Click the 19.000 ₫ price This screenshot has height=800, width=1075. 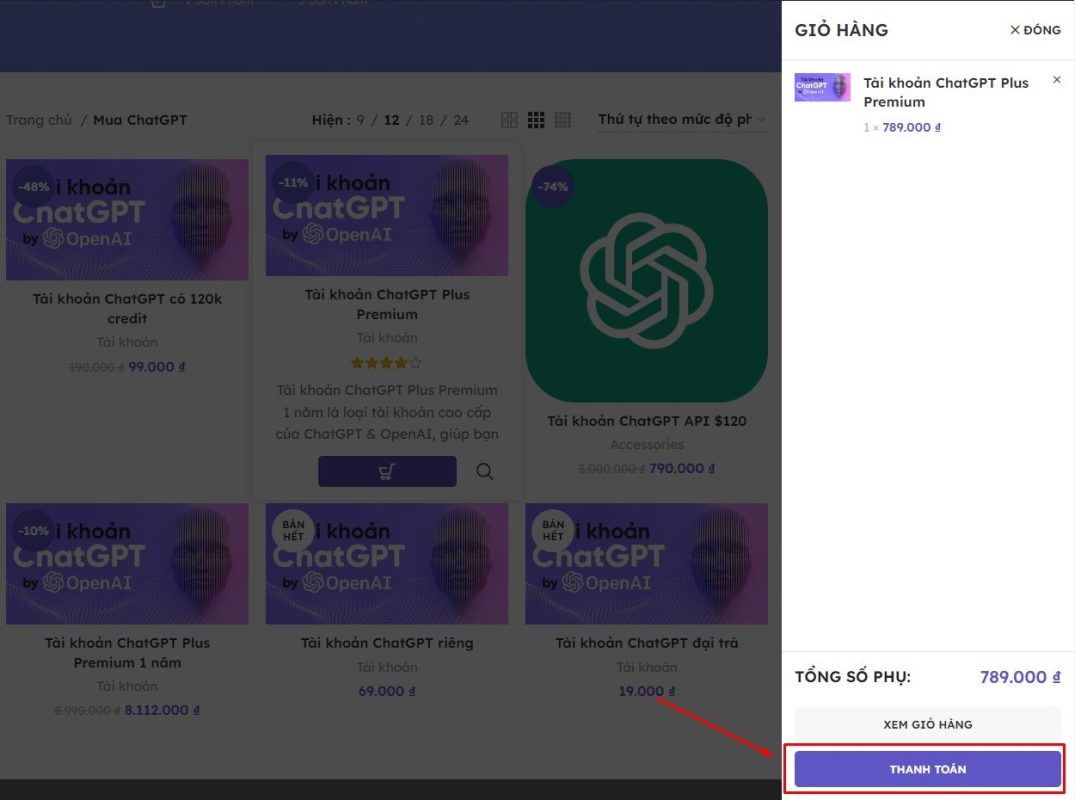647,691
